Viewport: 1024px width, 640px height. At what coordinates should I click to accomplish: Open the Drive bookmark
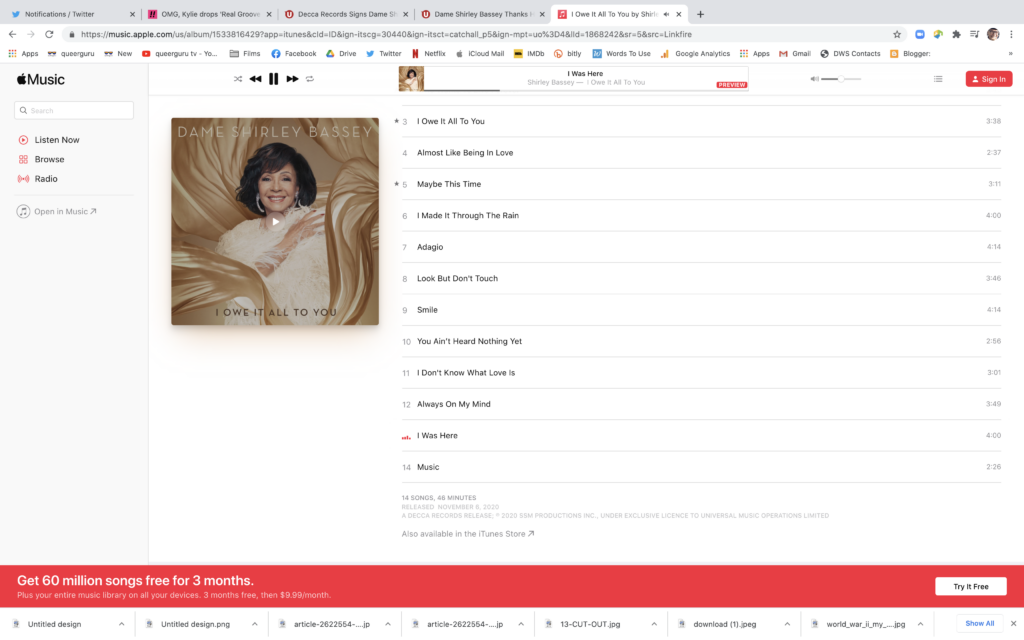coord(341,54)
